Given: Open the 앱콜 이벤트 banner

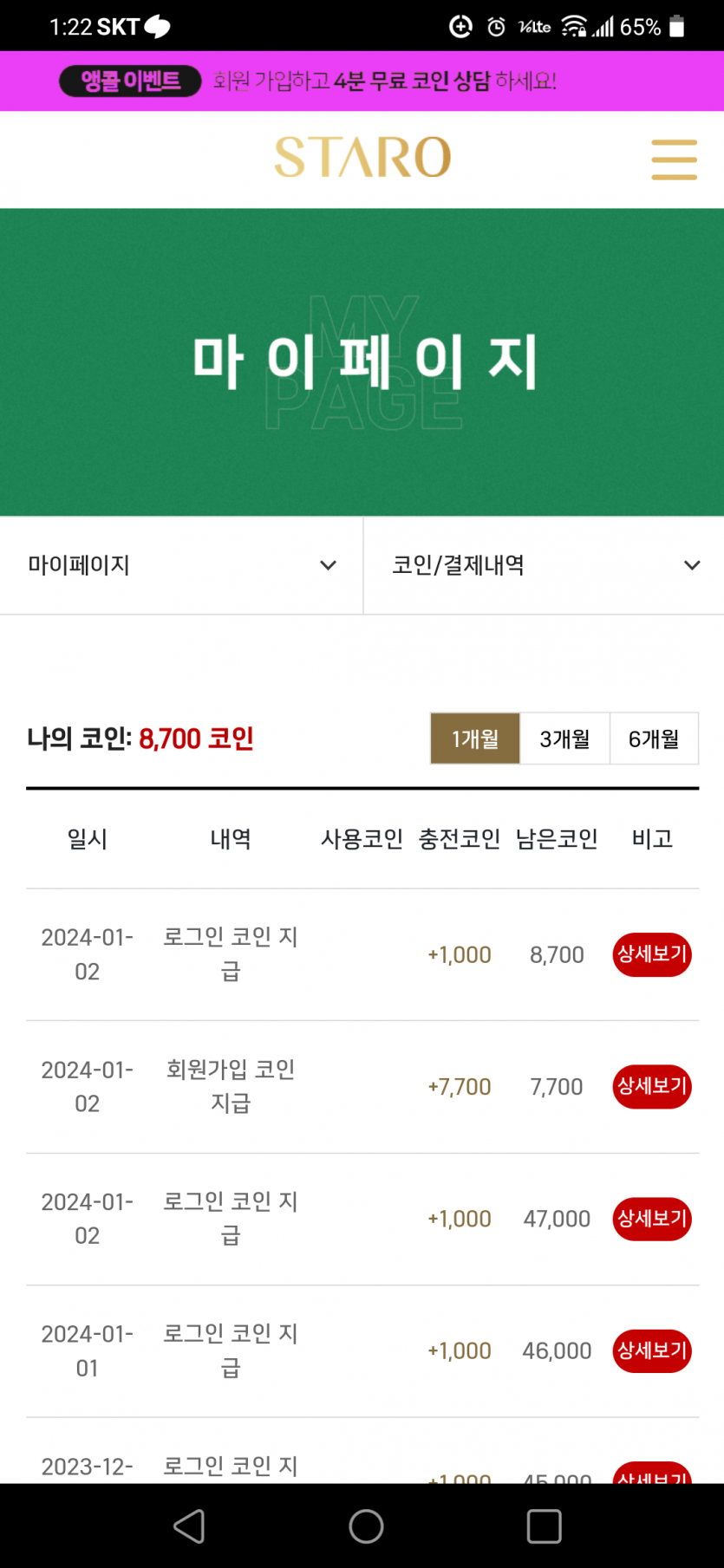Looking at the screenshot, I should (362, 81).
